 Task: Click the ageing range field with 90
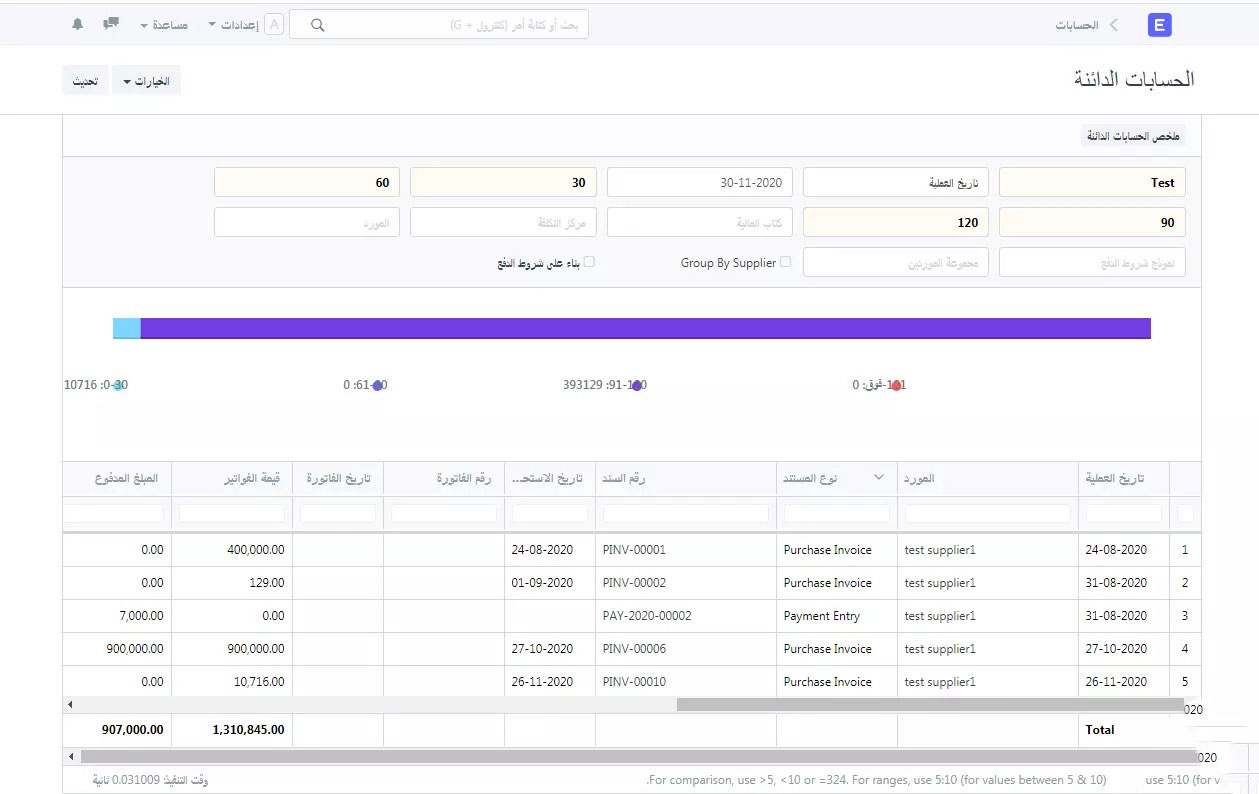tap(1092, 222)
